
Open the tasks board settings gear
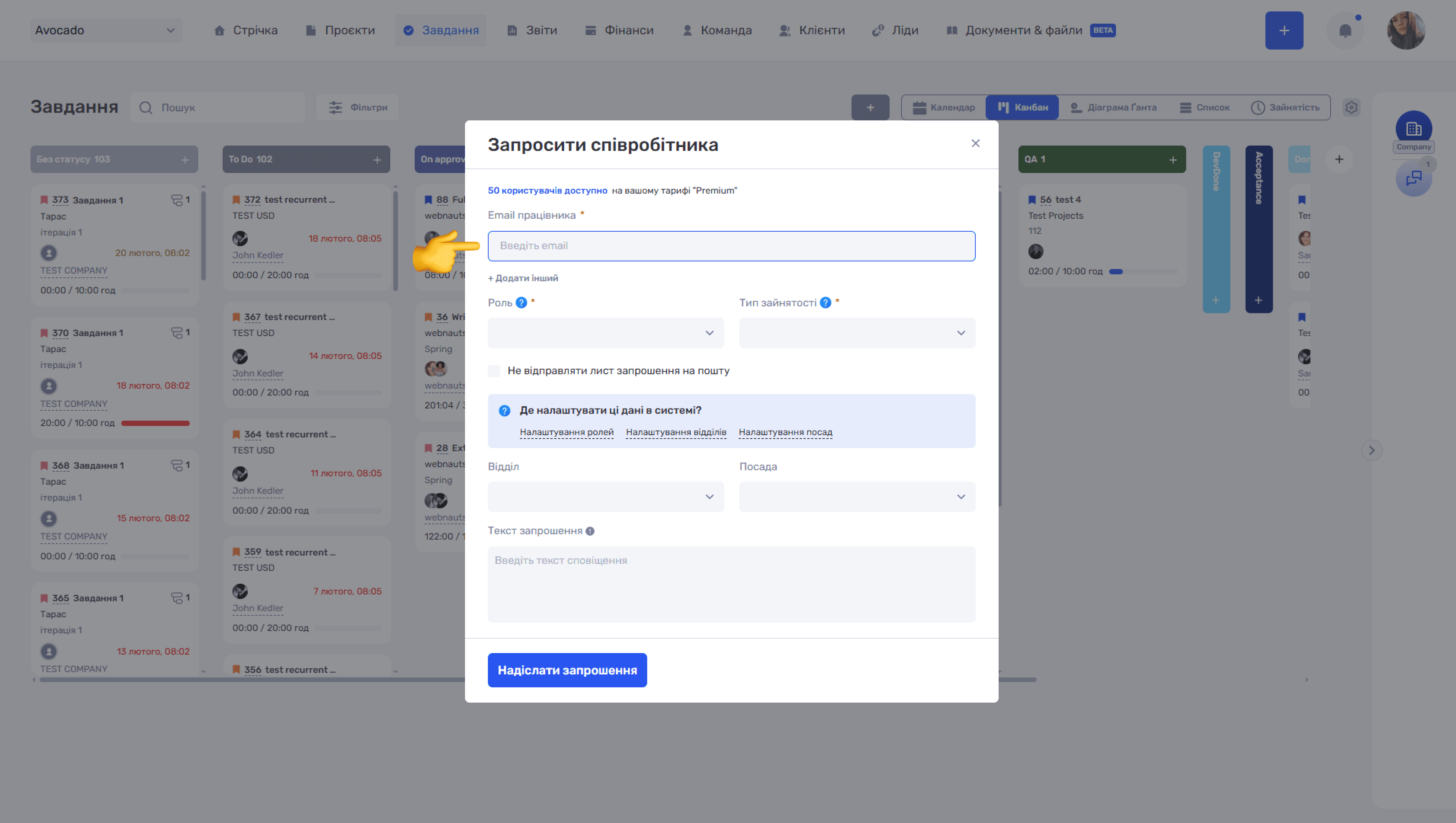point(1352,107)
